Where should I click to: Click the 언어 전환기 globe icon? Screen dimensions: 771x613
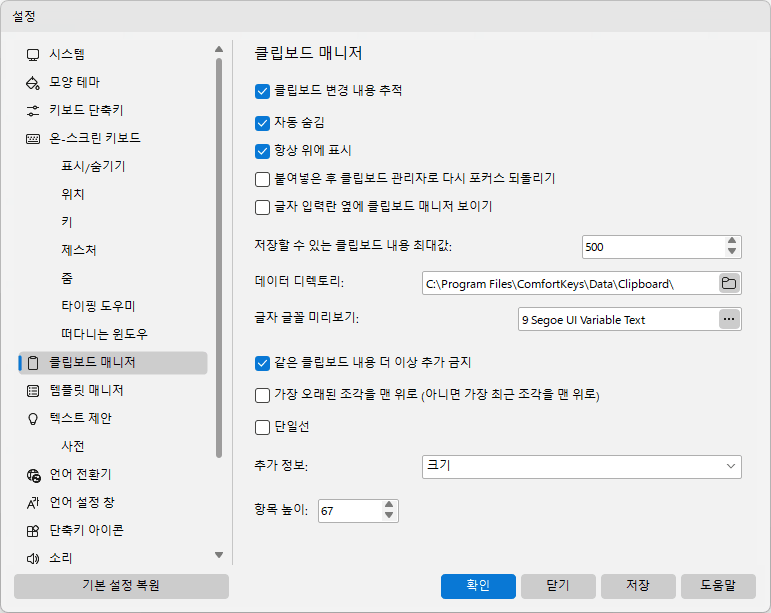[33, 475]
